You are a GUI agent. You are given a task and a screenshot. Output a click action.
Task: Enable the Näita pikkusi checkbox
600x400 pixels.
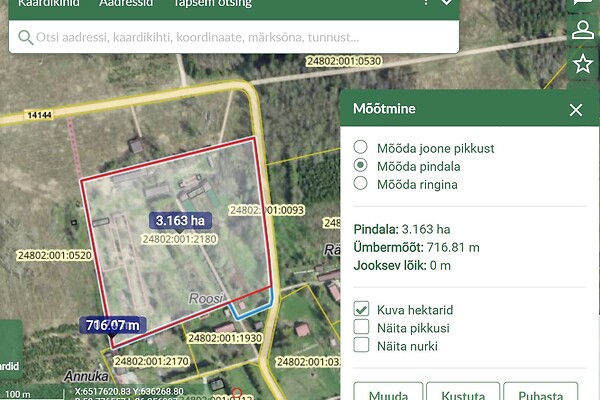click(363, 327)
